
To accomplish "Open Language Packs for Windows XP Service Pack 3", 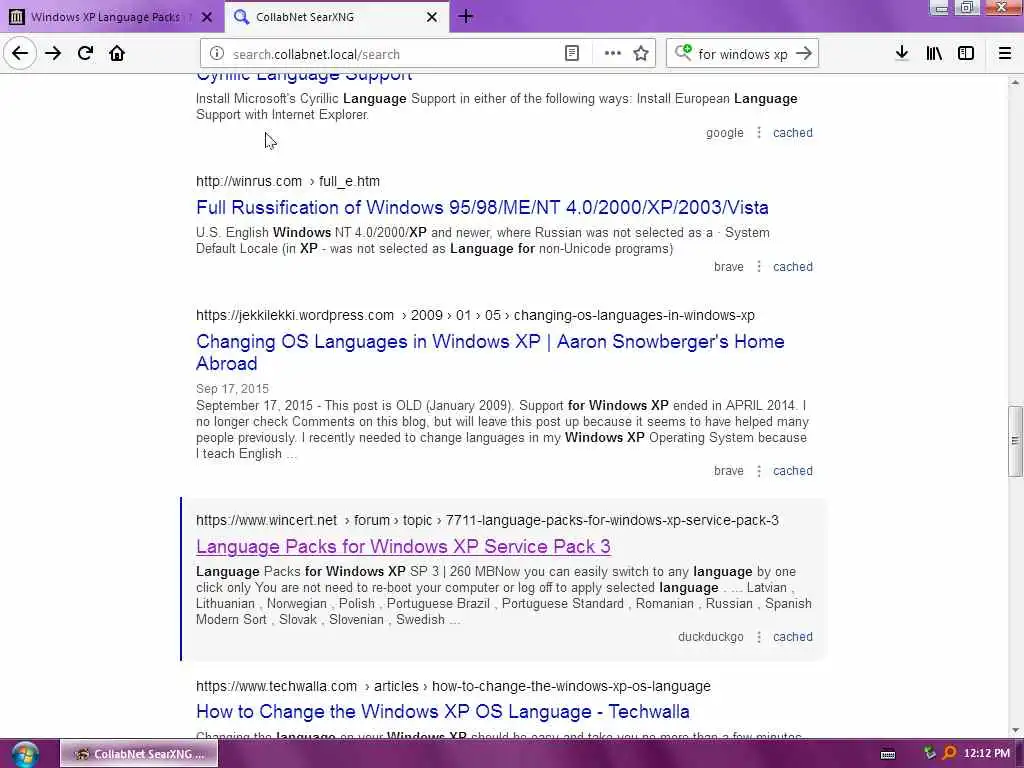I will (403, 546).
